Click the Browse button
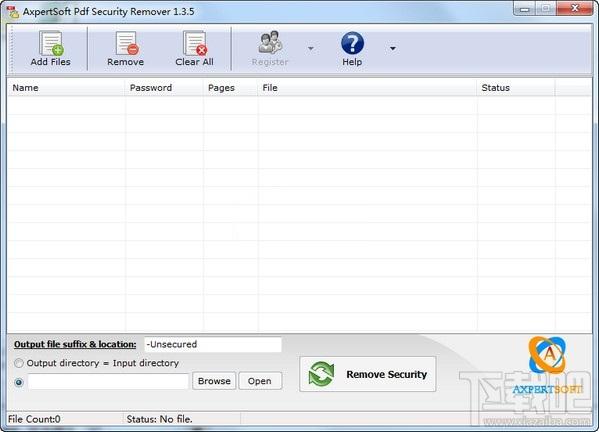The width and height of the screenshot is (599, 432). point(214,381)
